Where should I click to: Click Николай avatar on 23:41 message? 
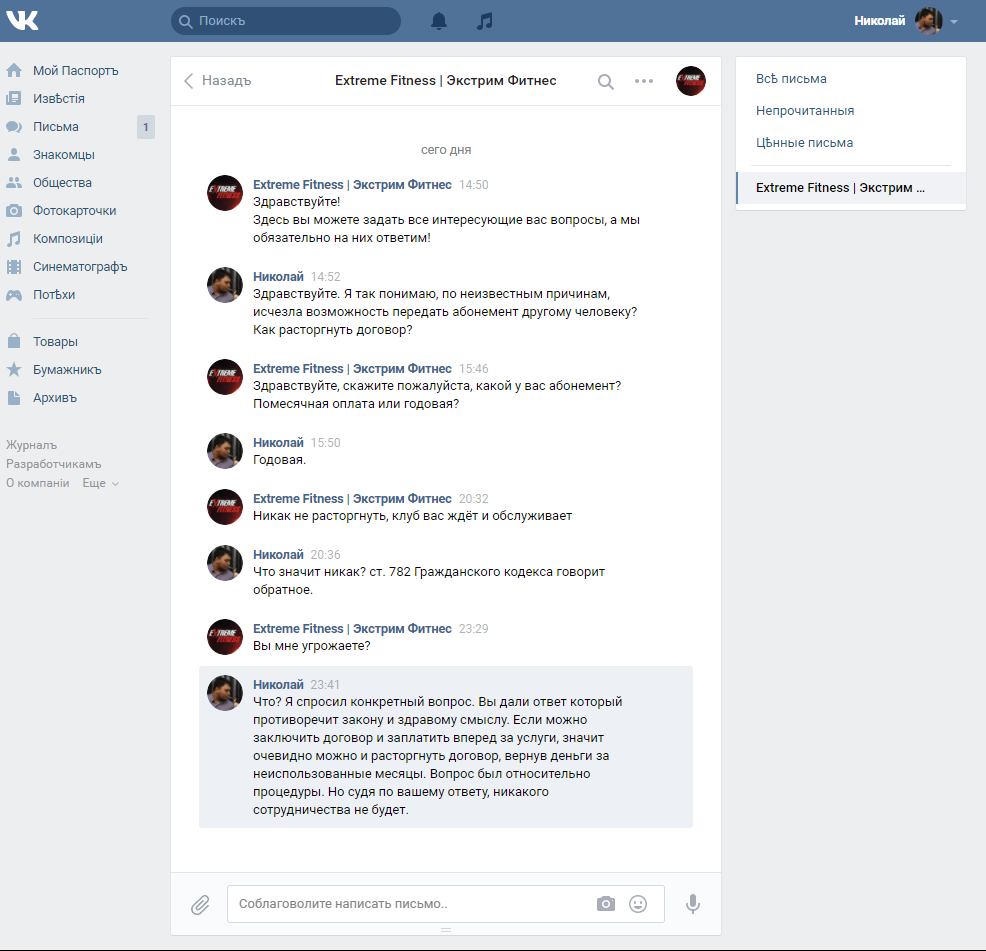click(224, 693)
